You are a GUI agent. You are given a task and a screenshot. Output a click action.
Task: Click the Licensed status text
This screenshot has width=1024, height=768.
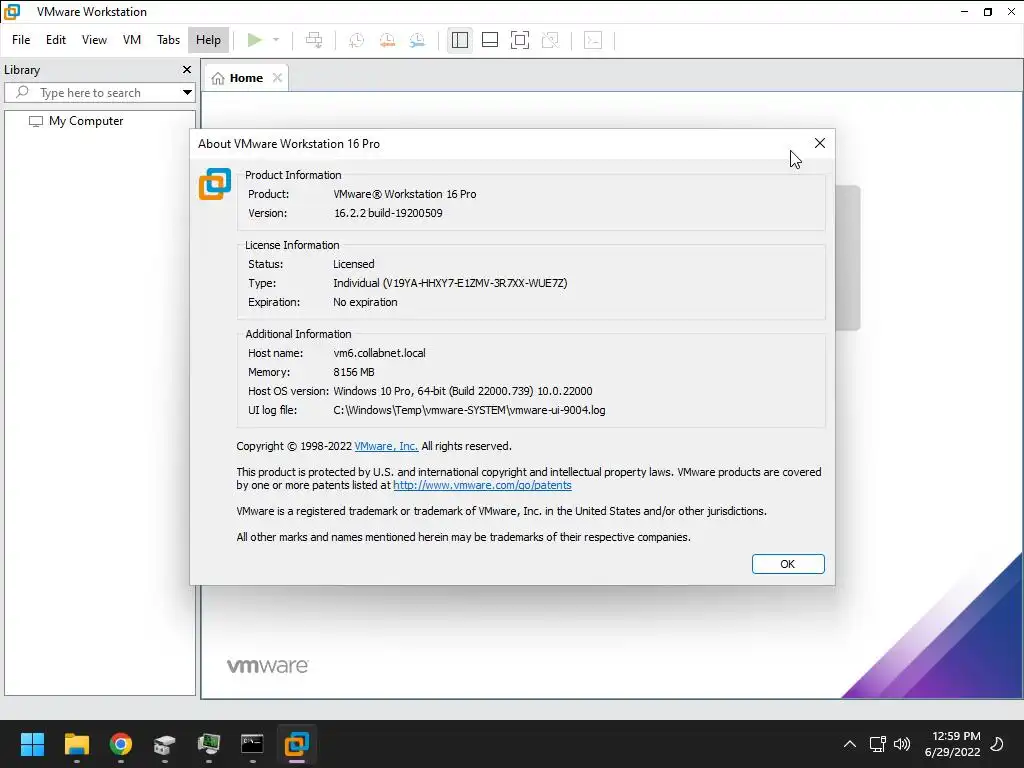click(353, 264)
